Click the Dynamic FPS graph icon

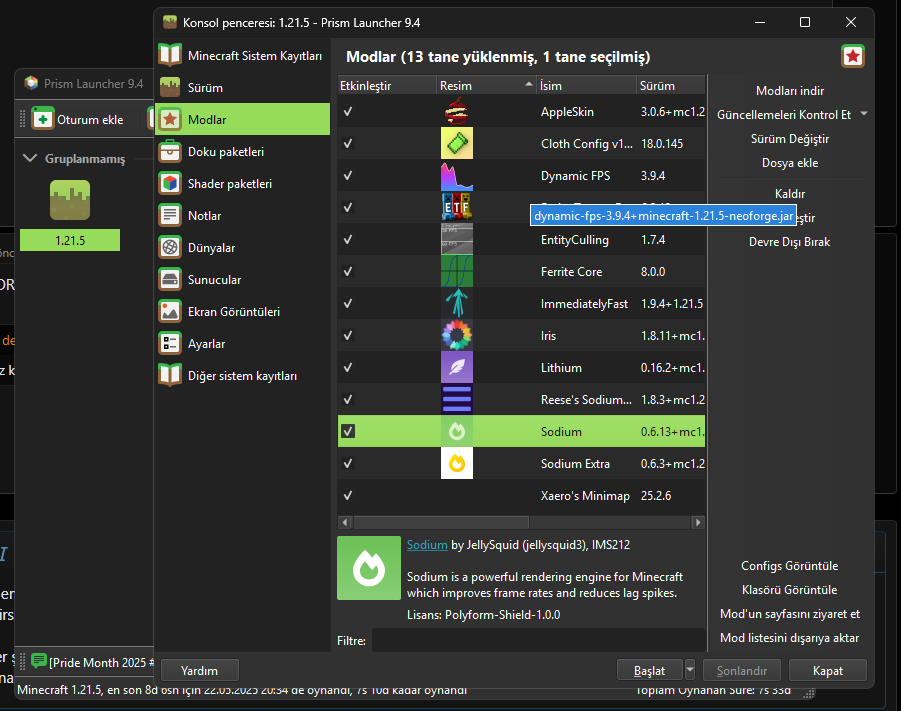click(457, 175)
